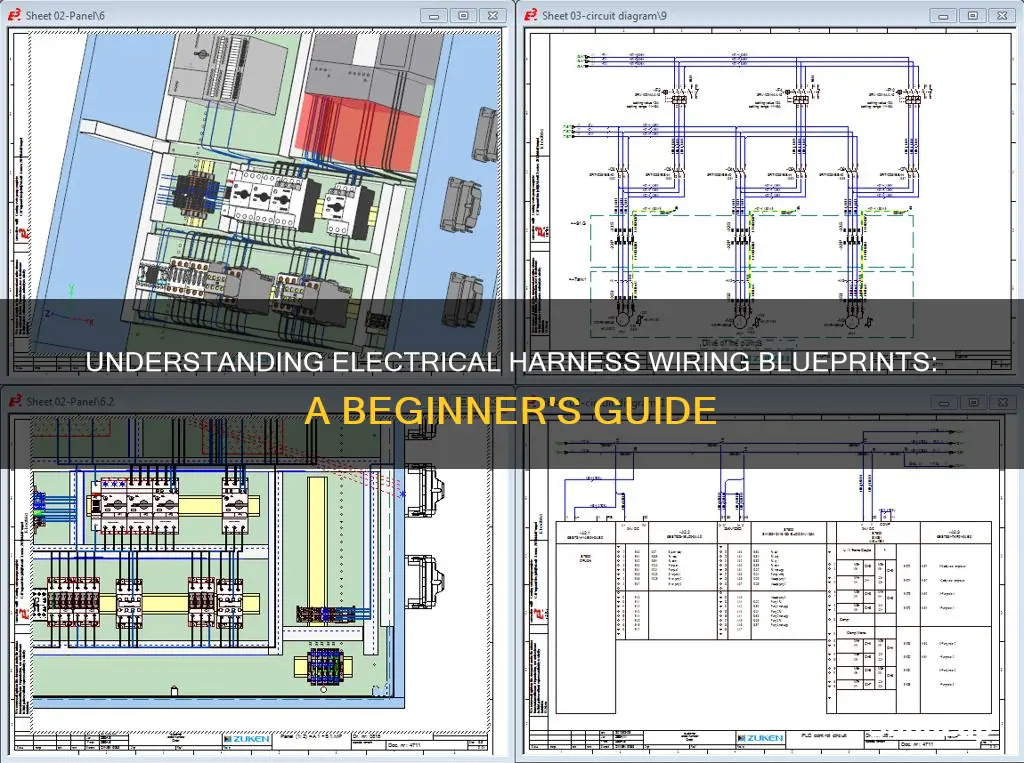
Task: Click E3 logo icon of Sheet 03-circuit diagram\9 window
Action: pos(532,15)
